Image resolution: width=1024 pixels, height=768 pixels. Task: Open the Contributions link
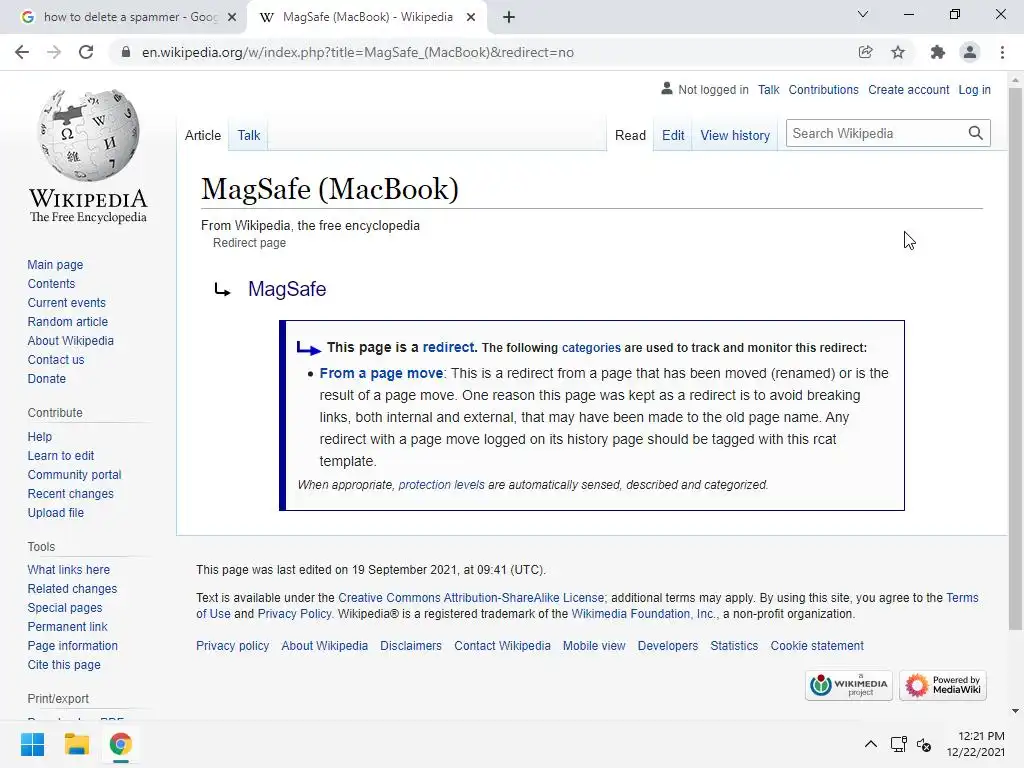[823, 89]
